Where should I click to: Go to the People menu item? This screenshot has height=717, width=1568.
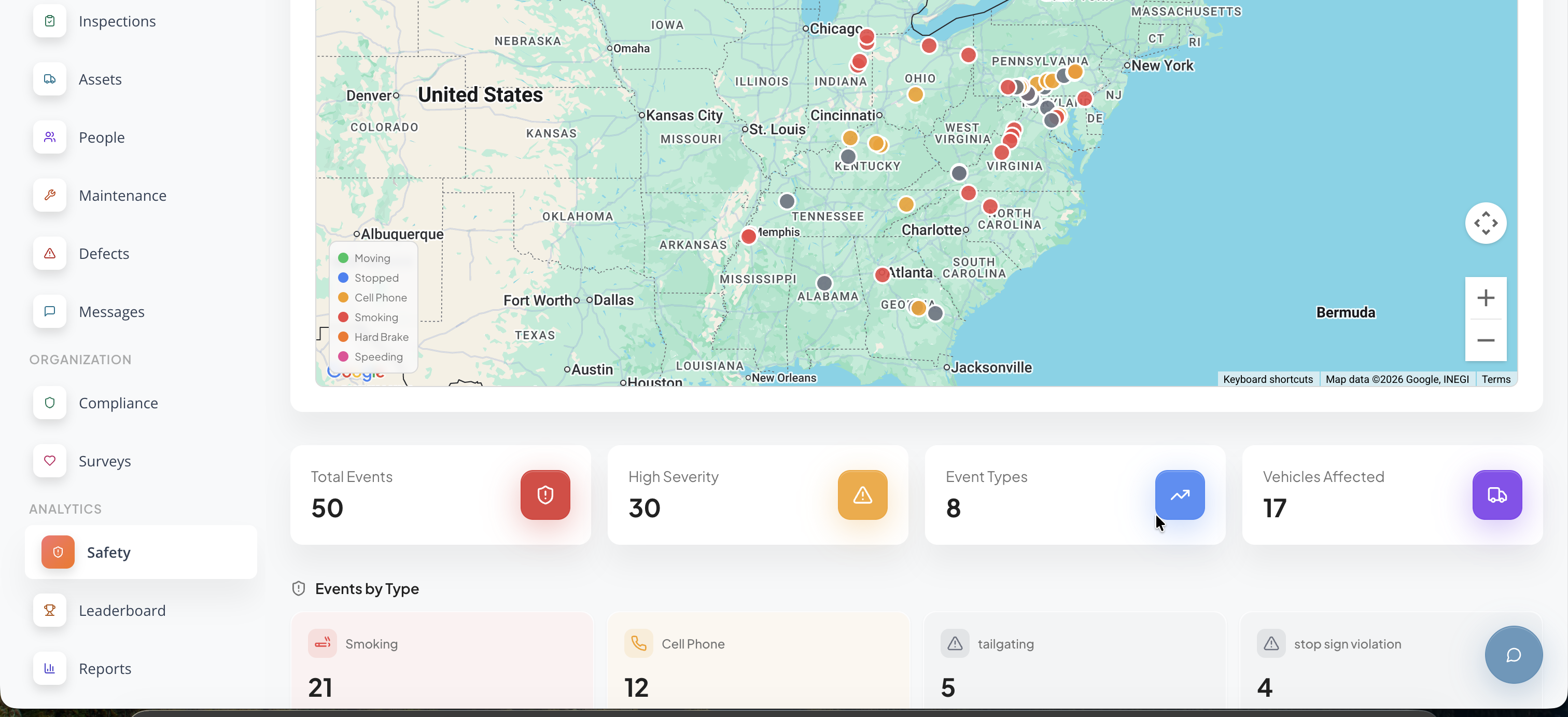102,137
